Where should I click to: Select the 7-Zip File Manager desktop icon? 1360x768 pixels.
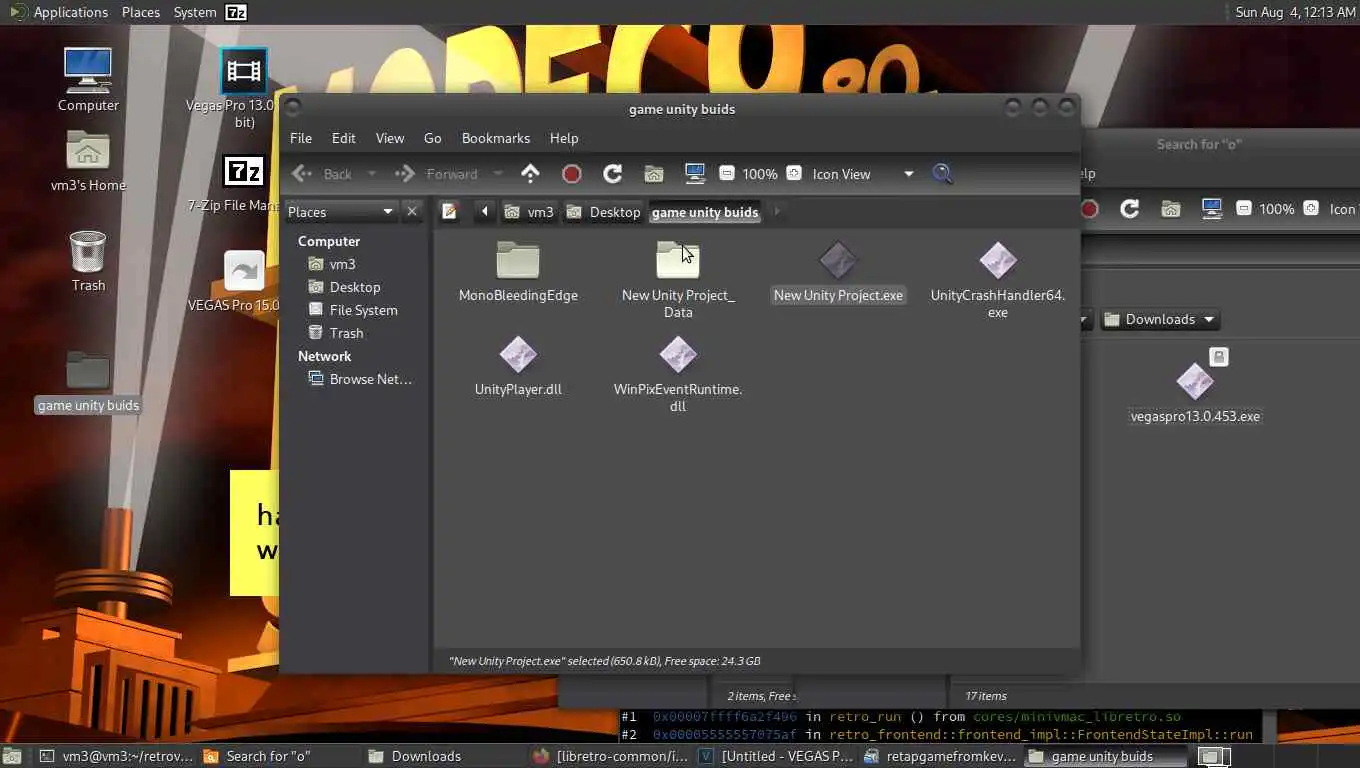pos(233,184)
